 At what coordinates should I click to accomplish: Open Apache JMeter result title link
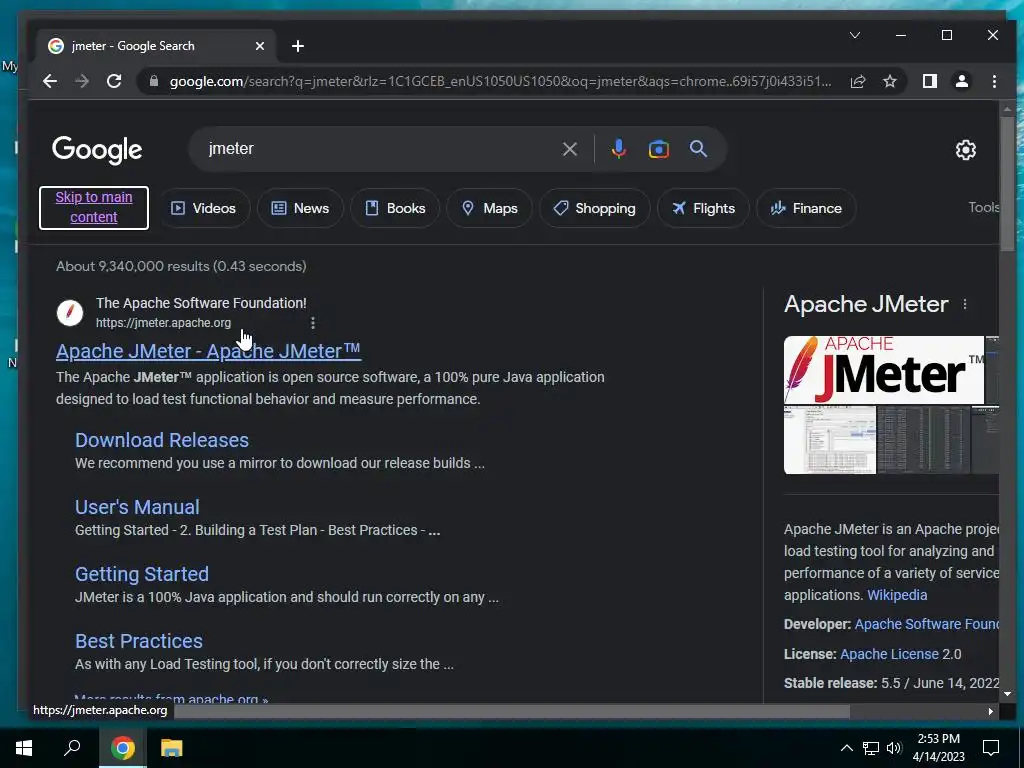[208, 351]
